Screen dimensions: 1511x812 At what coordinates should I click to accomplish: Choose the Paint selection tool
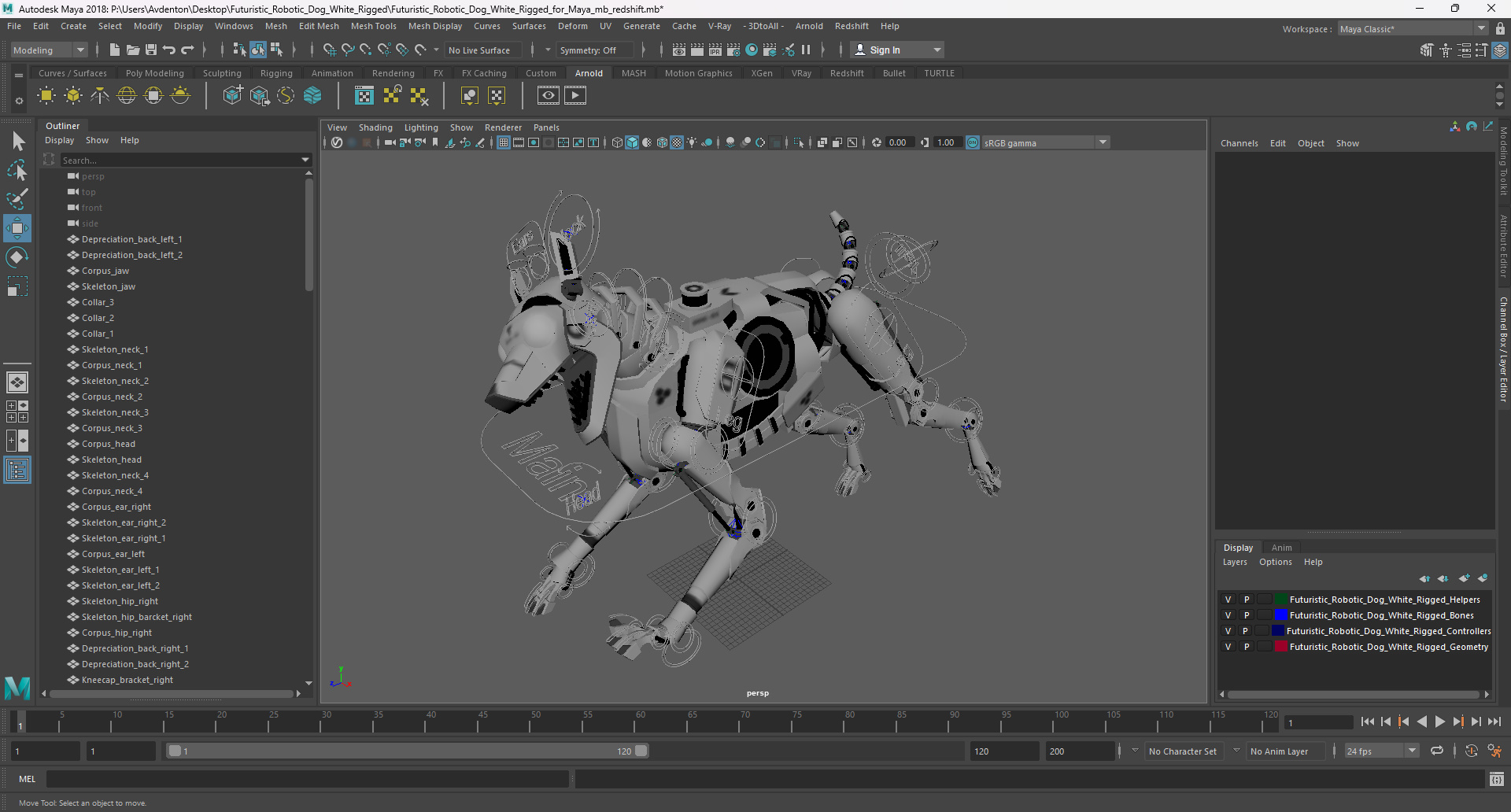click(x=17, y=198)
